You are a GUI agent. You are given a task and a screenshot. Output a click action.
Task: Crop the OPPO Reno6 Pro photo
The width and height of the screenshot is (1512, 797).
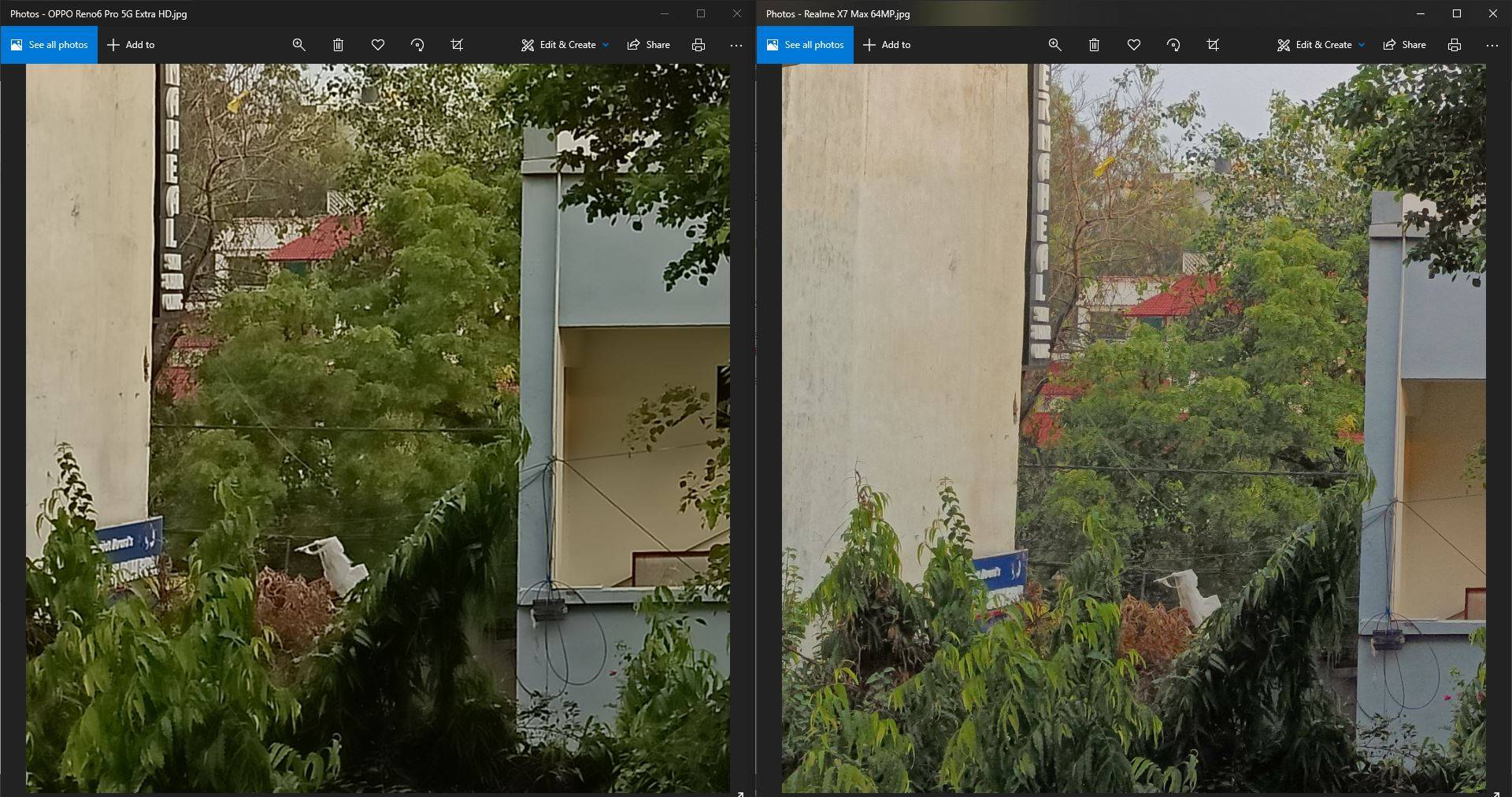tap(457, 45)
